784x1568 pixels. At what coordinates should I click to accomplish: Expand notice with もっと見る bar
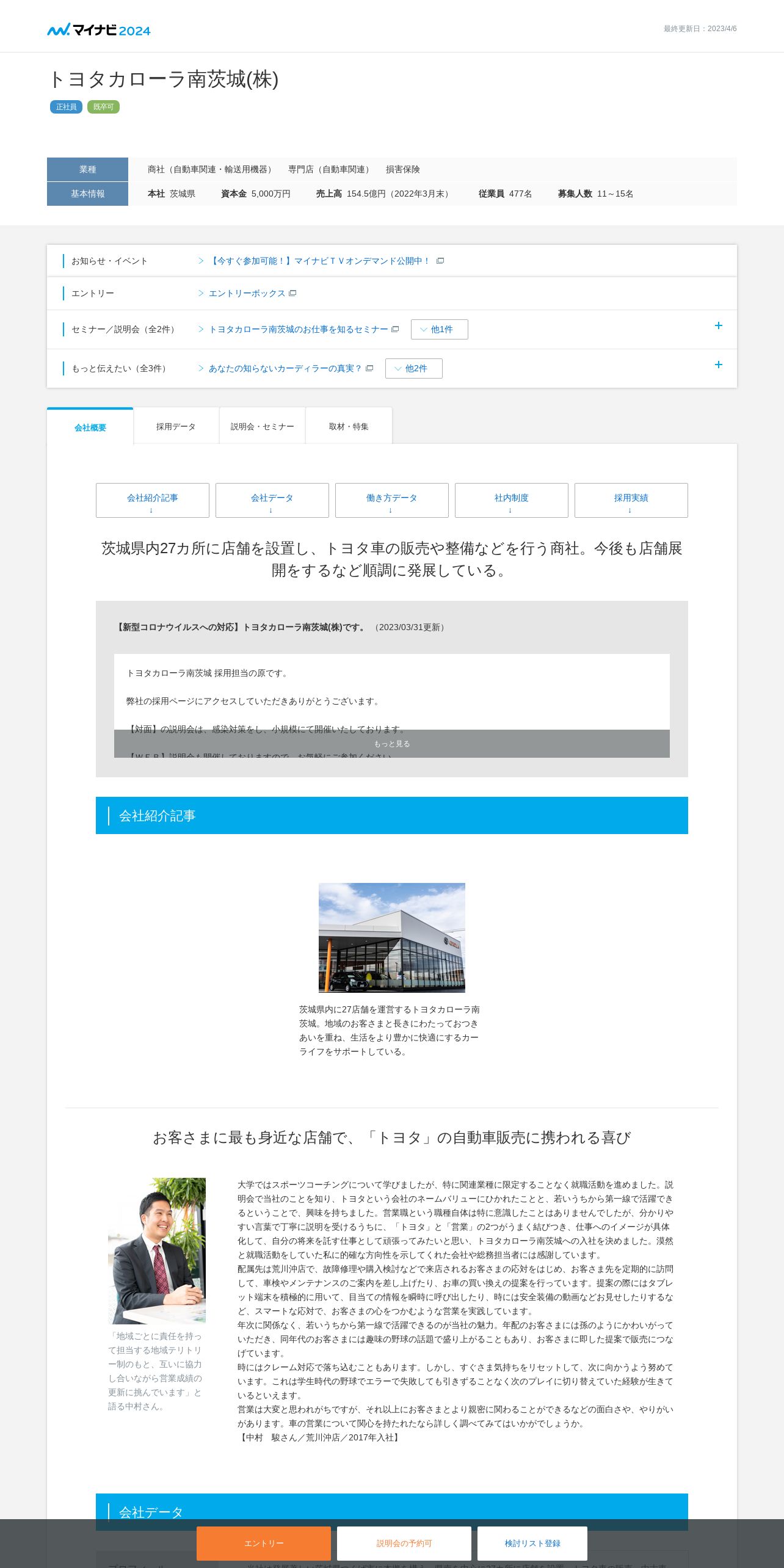pos(392,744)
